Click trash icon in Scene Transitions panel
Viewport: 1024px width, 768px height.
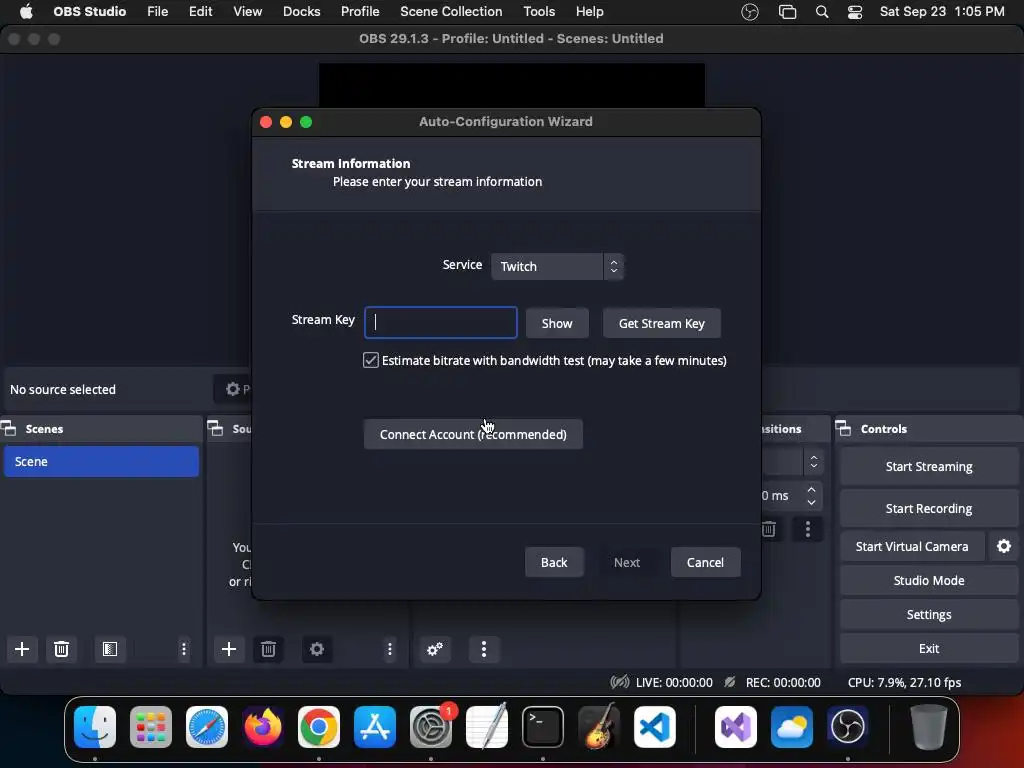point(769,529)
